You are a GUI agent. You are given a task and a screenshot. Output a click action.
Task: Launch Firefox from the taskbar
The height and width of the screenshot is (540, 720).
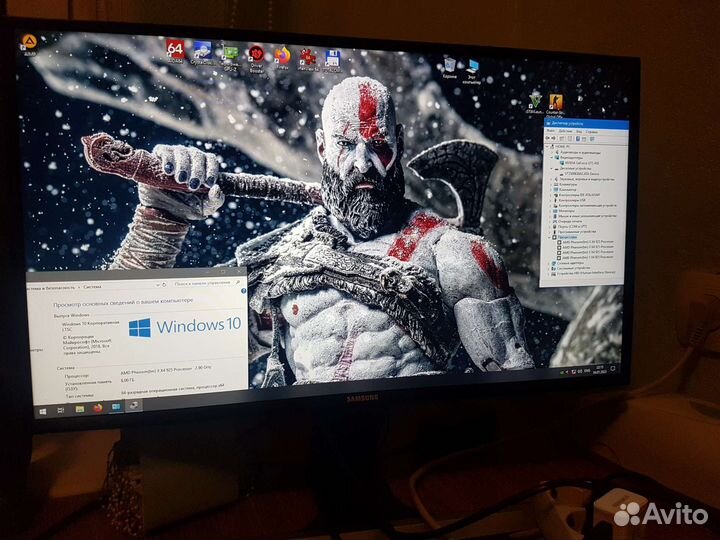tap(98, 408)
